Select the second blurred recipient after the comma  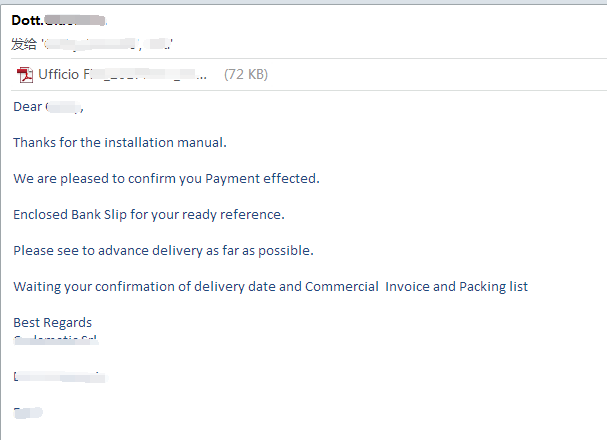(x=159, y=44)
